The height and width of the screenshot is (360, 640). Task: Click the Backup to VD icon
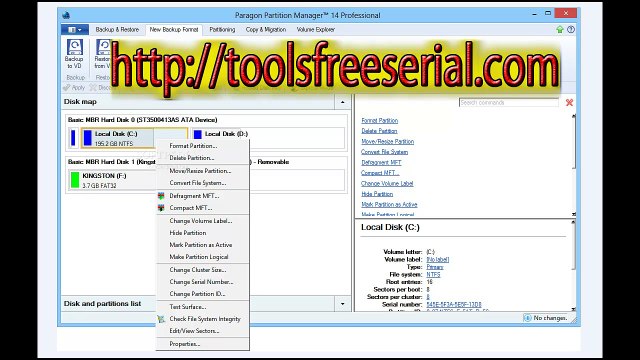coord(74,47)
